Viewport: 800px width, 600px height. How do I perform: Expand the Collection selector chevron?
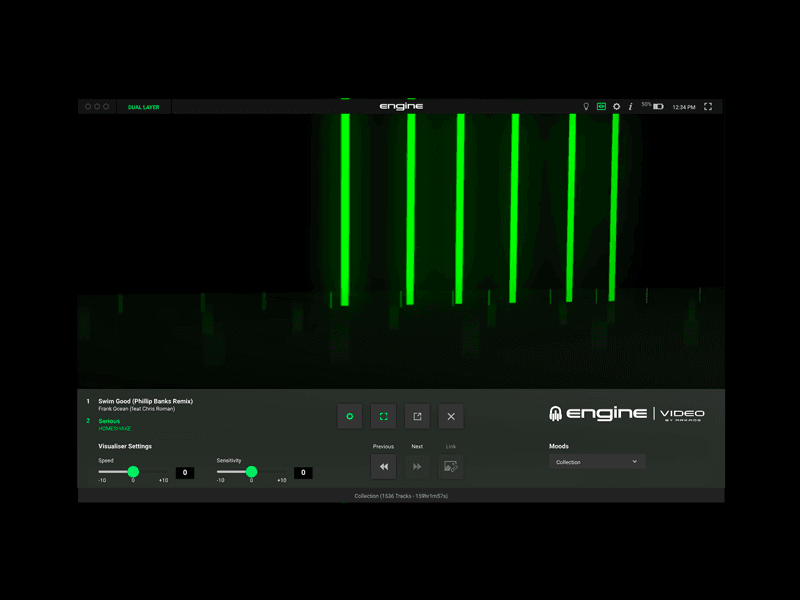click(x=634, y=462)
